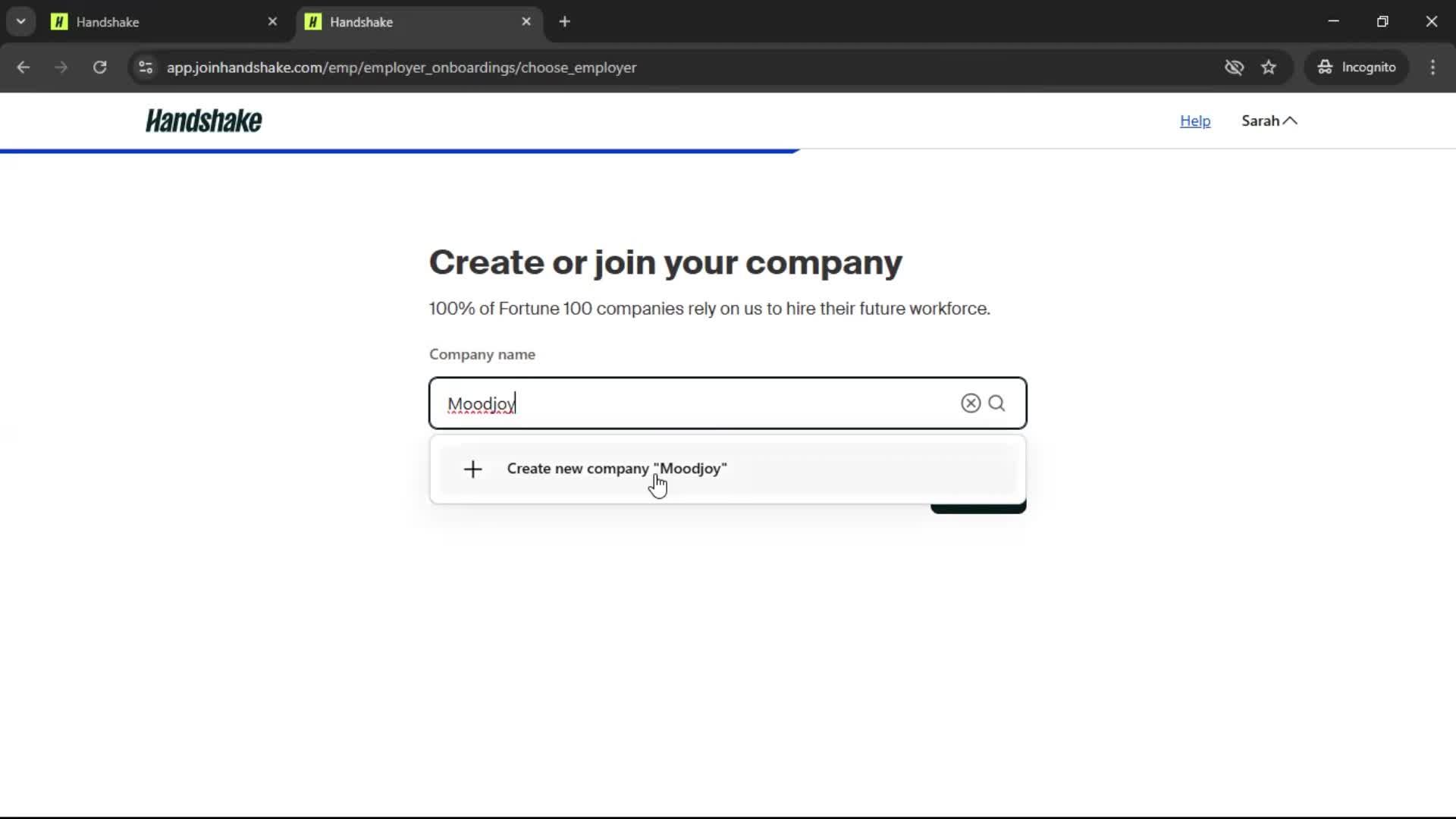Select Create new company "Moodjoy" option
The image size is (1456, 819).
pyautogui.click(x=728, y=469)
